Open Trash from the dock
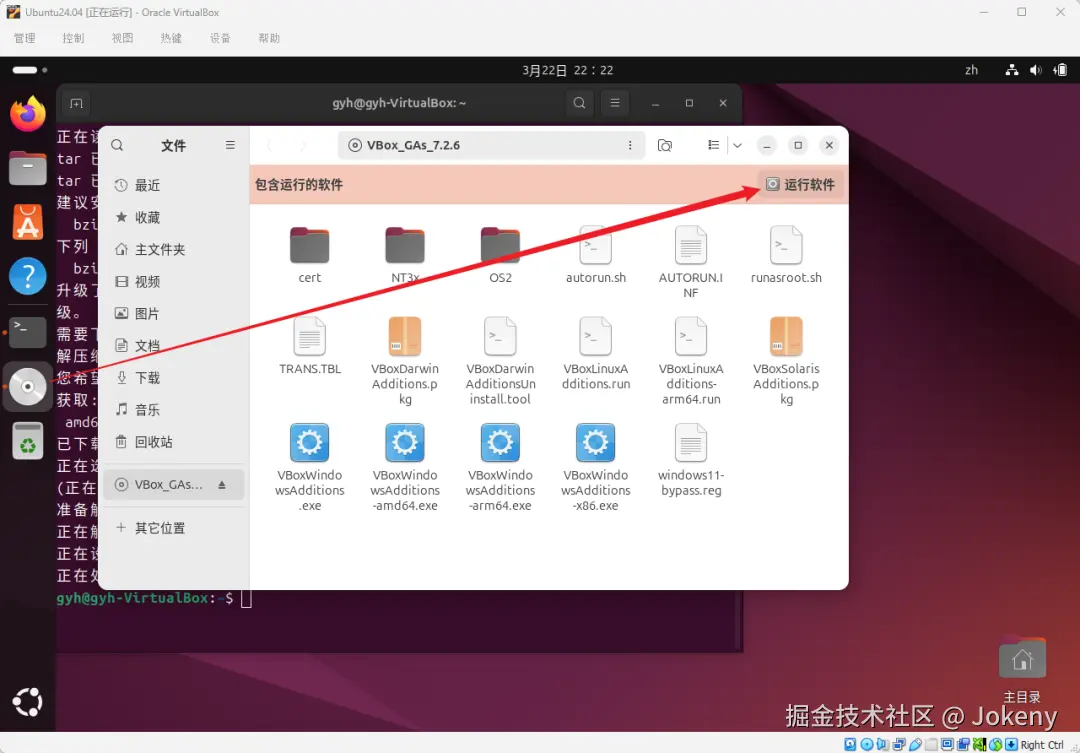Viewport: 1080px width, 753px height. pos(28,441)
